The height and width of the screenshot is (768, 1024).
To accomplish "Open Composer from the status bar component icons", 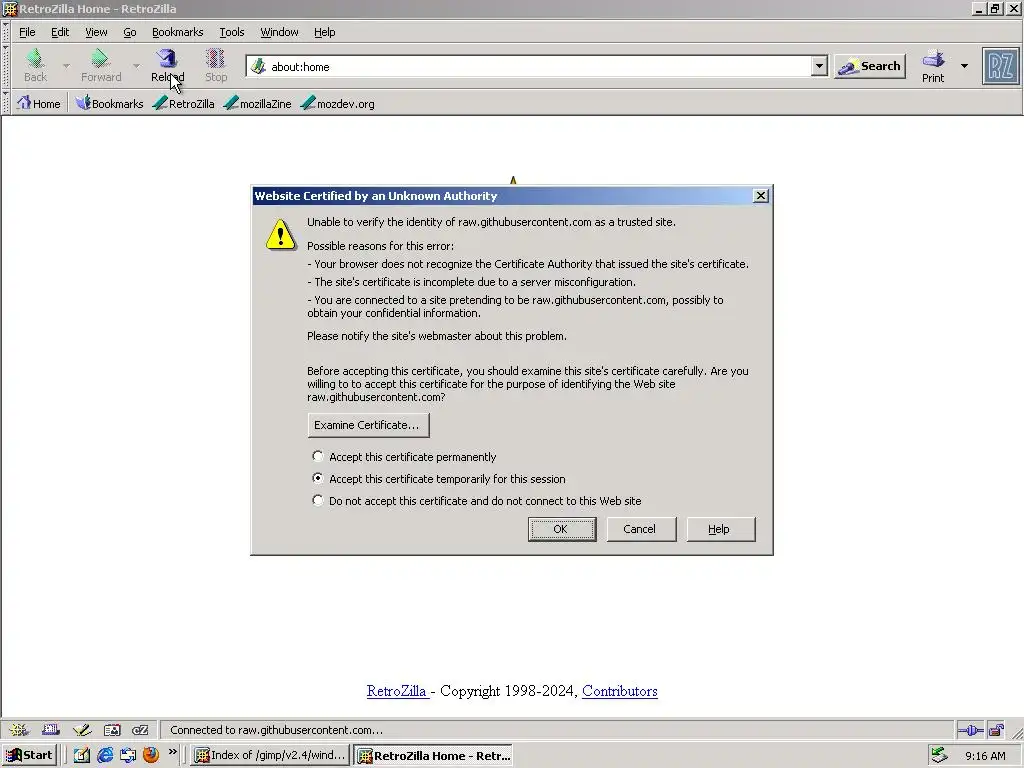I will click(x=82, y=729).
